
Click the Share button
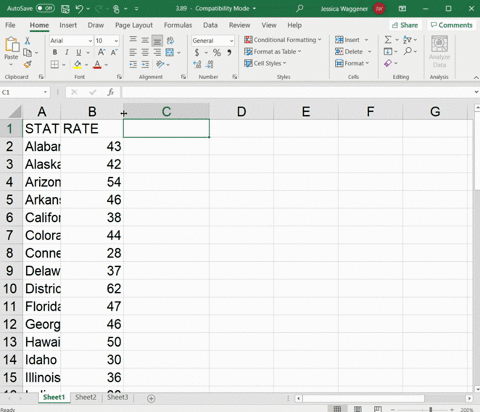click(405, 25)
